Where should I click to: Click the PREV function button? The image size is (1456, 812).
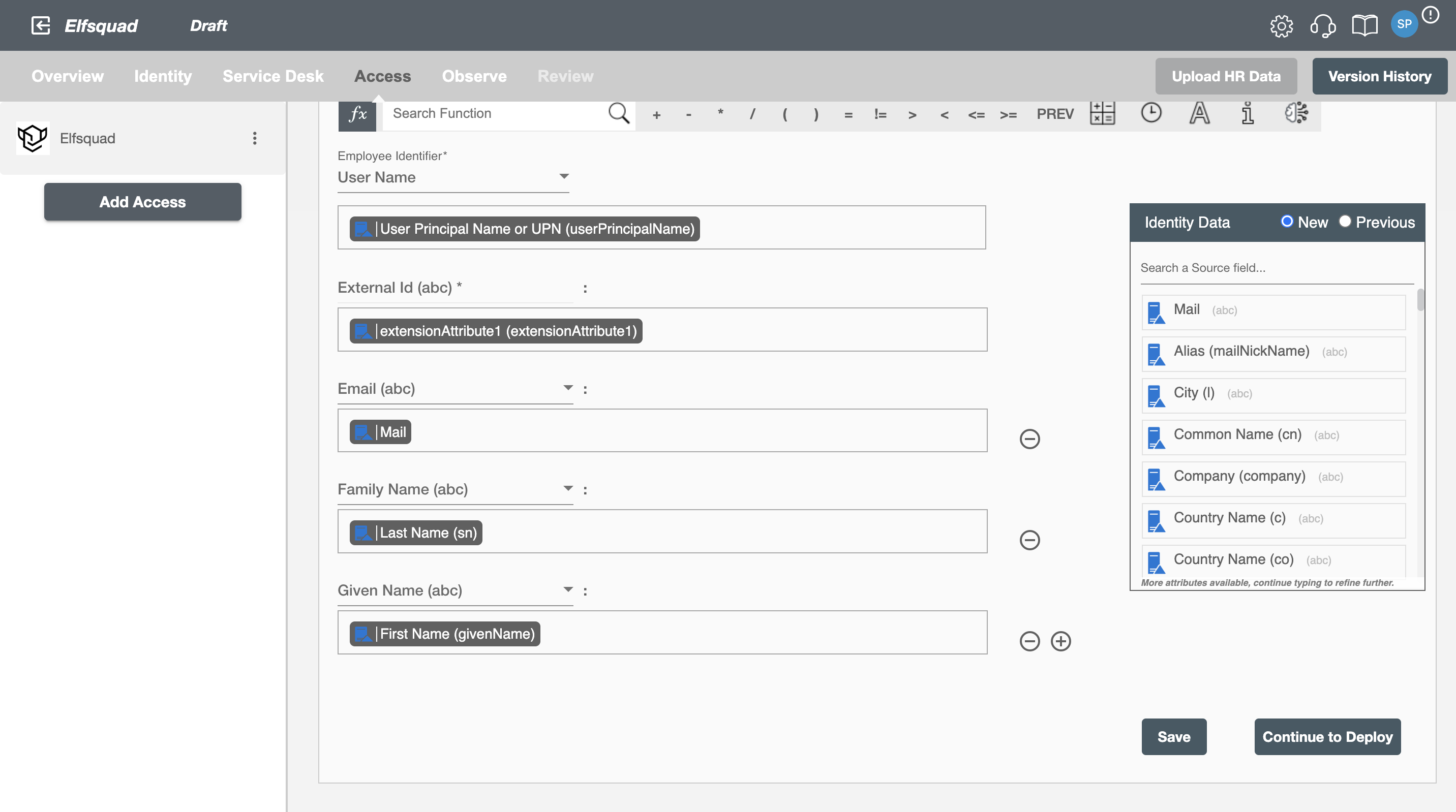click(x=1055, y=114)
